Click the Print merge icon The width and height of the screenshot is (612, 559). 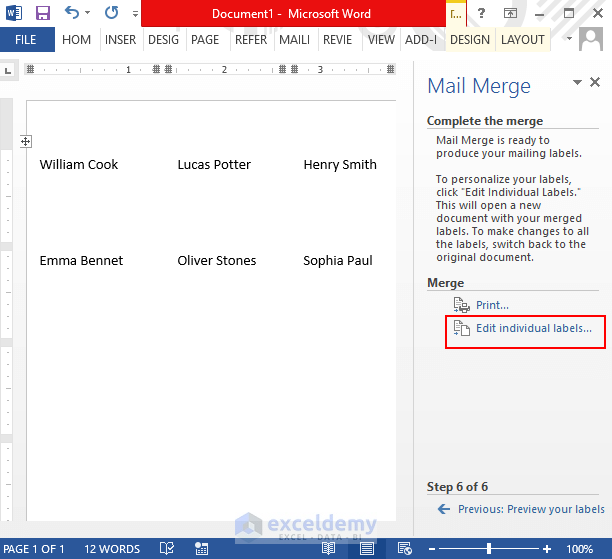click(462, 305)
